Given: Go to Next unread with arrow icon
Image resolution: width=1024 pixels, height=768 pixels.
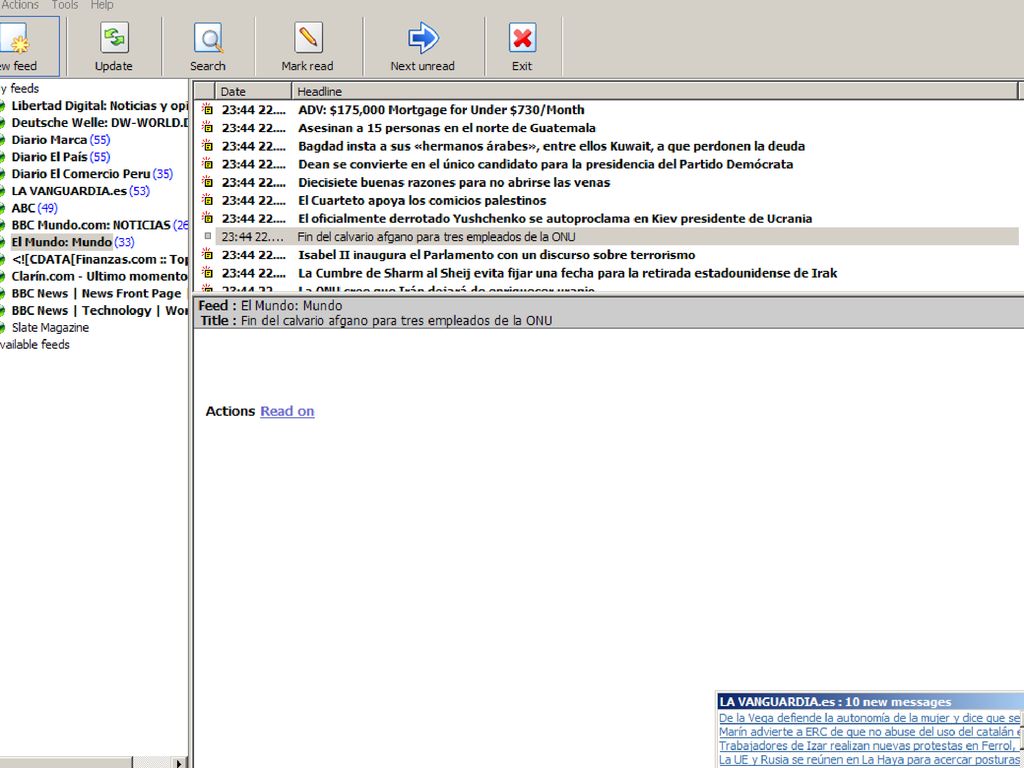Looking at the screenshot, I should point(423,37).
